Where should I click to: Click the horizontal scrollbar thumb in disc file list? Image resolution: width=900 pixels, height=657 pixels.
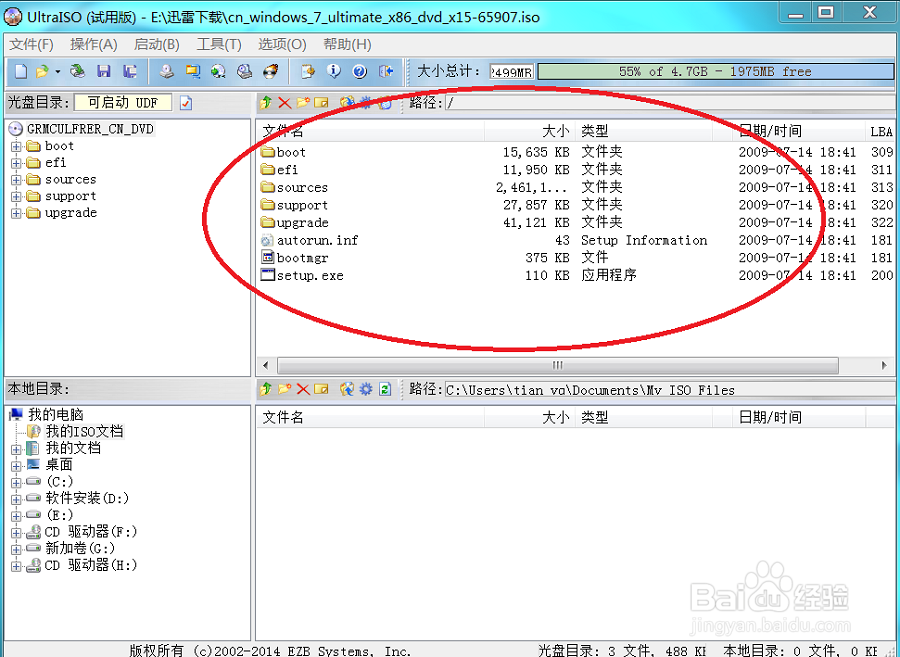tap(557, 365)
